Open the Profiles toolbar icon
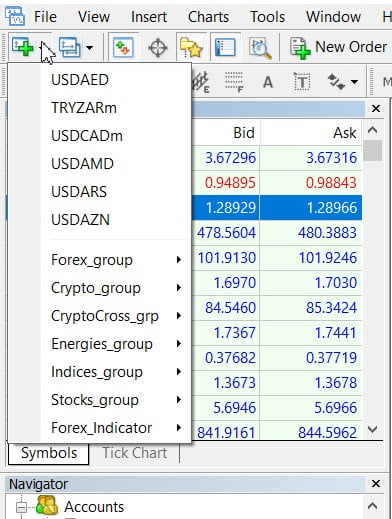 click(70, 47)
